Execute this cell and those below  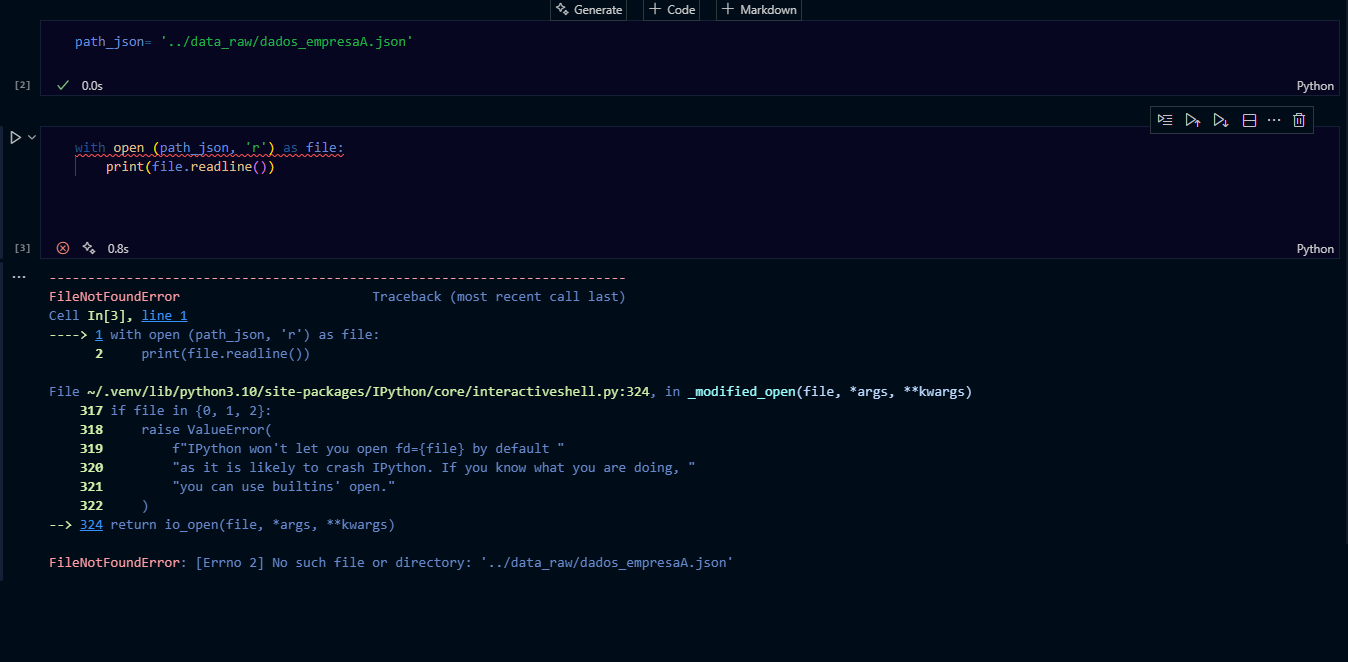(x=1221, y=120)
